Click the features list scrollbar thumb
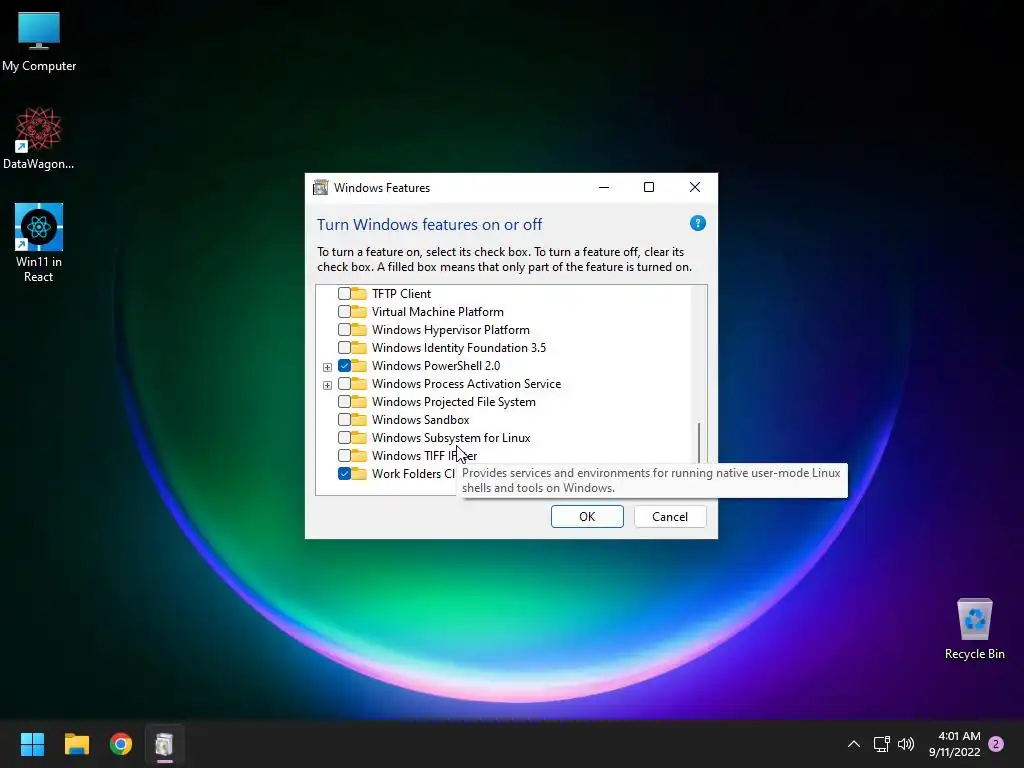 click(x=699, y=443)
